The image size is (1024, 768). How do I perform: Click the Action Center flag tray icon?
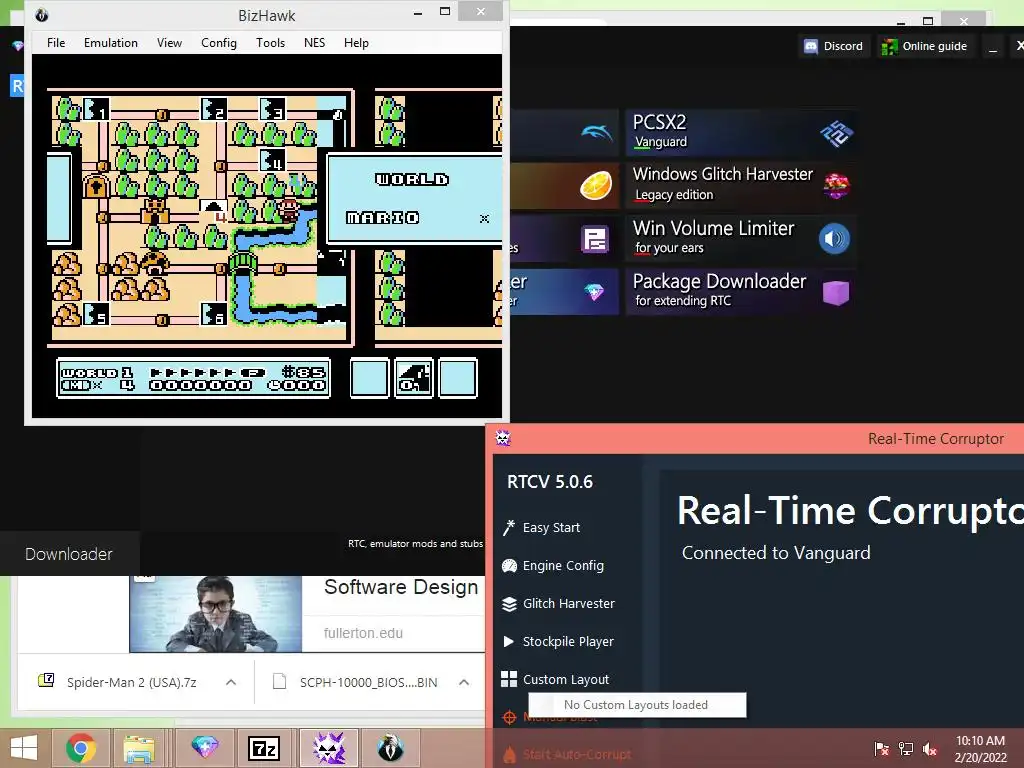tap(881, 748)
